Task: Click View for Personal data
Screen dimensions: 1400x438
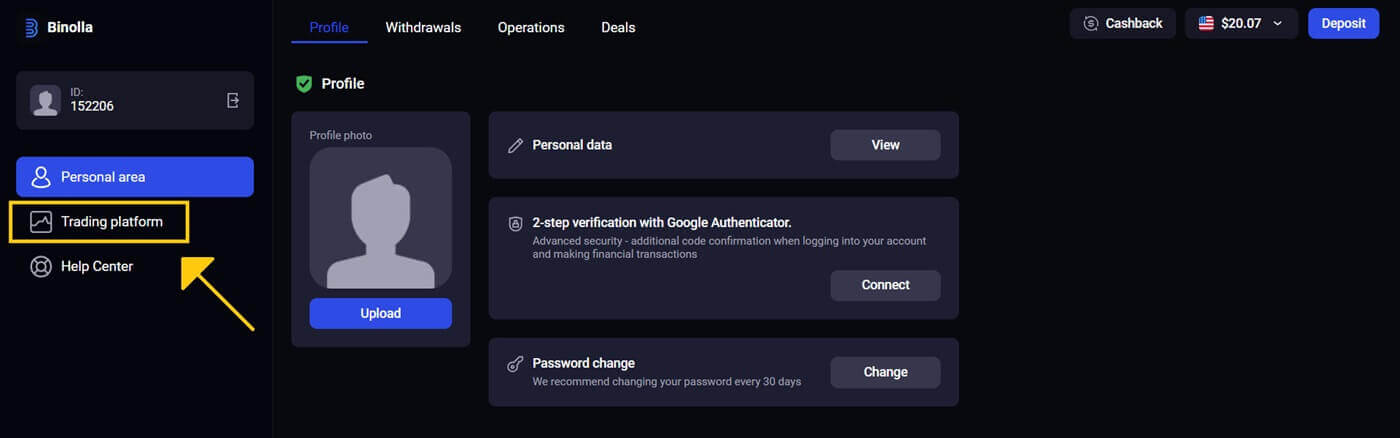Action: pos(885,145)
